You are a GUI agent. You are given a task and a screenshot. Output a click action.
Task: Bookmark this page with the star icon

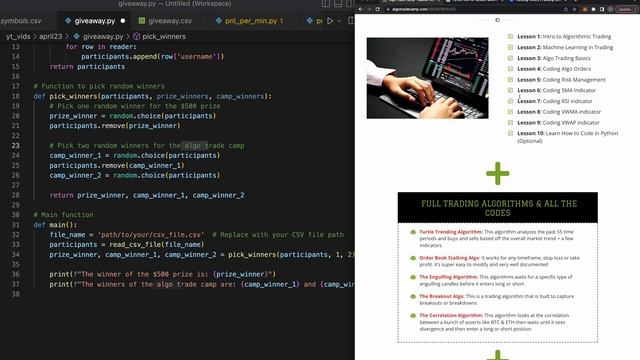pos(574,9)
